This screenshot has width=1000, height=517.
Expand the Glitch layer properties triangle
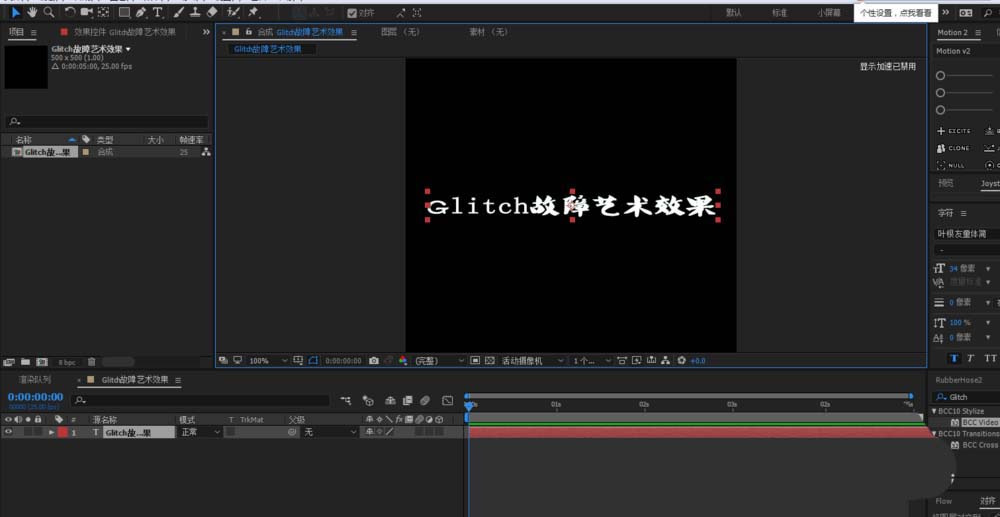tap(51, 432)
